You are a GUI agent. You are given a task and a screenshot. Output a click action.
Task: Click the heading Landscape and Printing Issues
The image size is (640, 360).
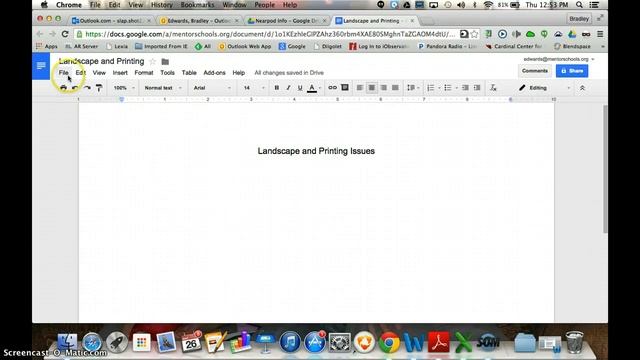coord(316,151)
